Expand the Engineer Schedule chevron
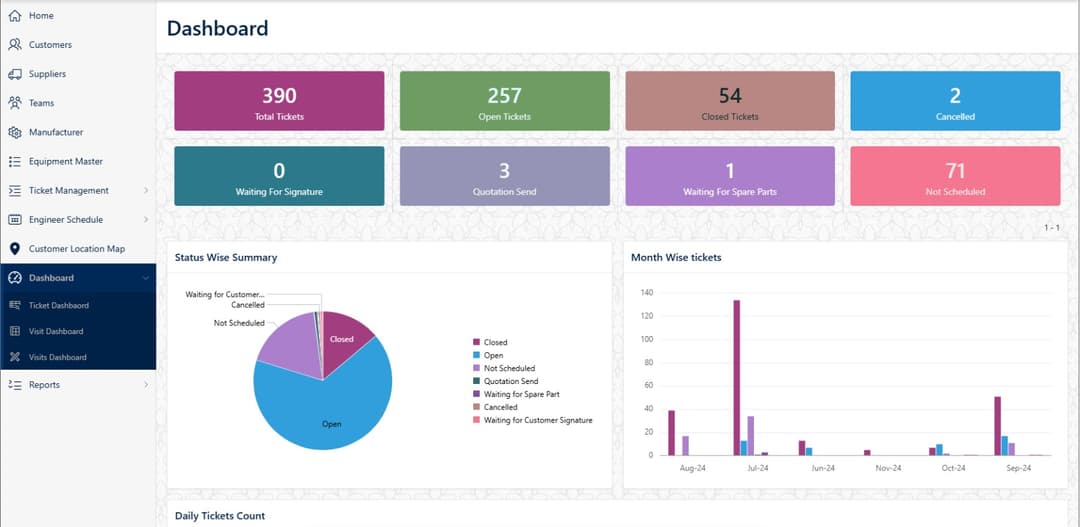Image resolution: width=1080 pixels, height=527 pixels. [x=146, y=220]
